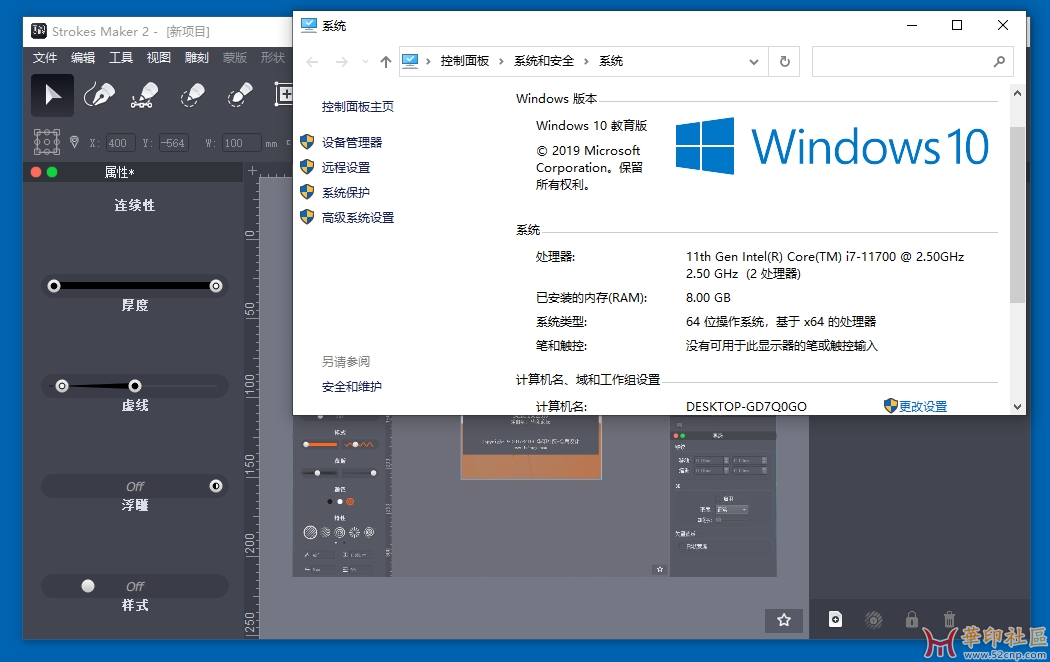
Task: Select the fountain pen drawing tool
Action: pyautogui.click(x=98, y=95)
